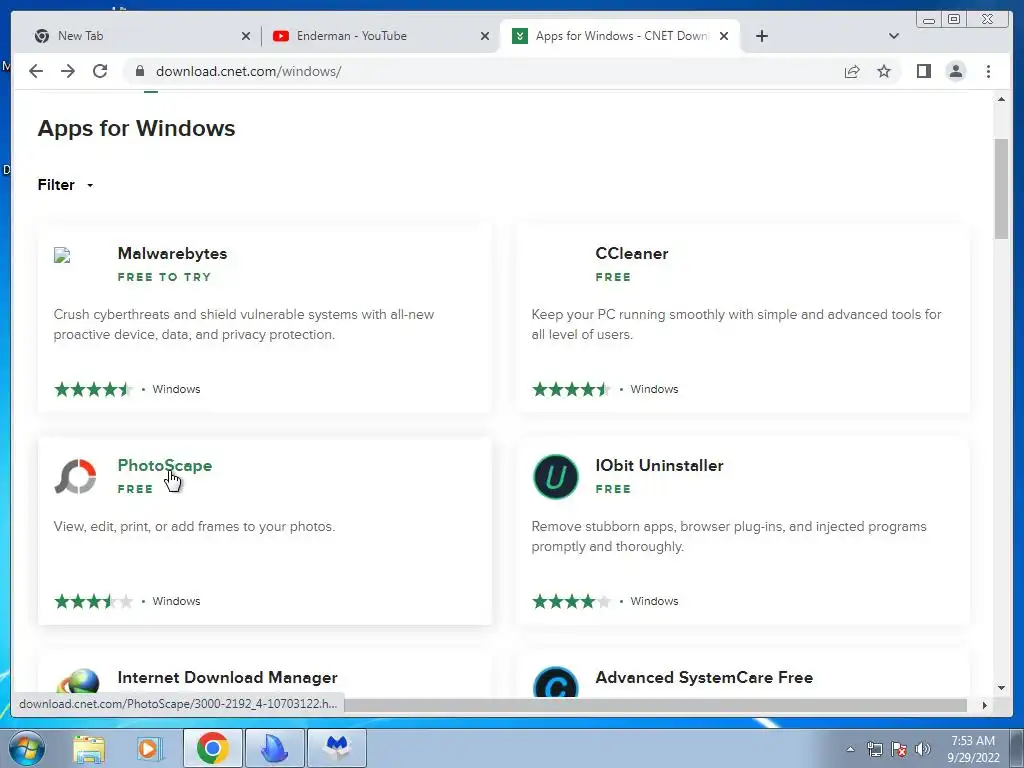Close the Enderman - YouTube tab
Image resolution: width=1024 pixels, height=768 pixels.
(x=485, y=36)
